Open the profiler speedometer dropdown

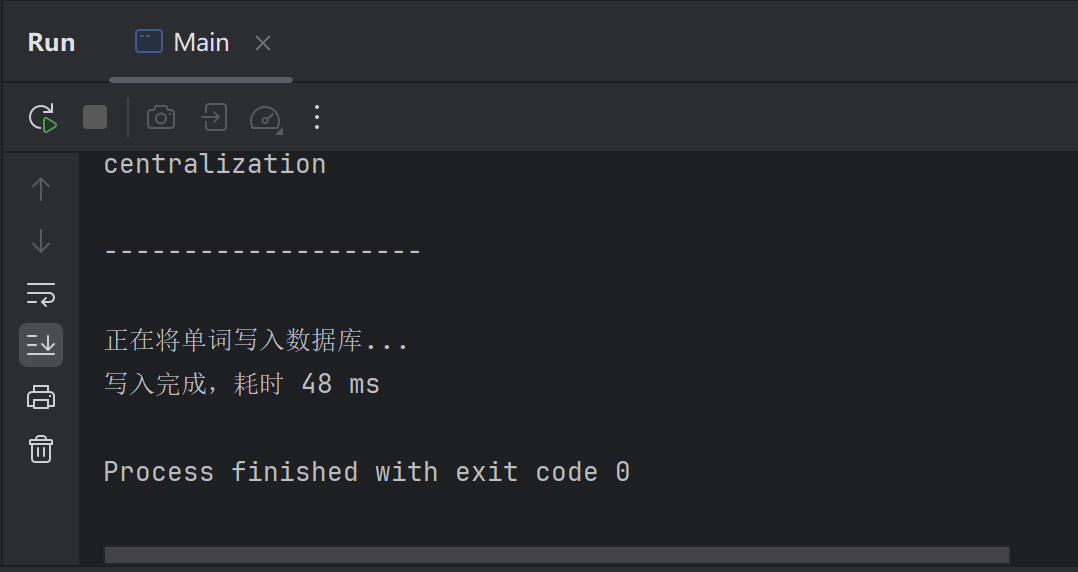click(x=265, y=118)
